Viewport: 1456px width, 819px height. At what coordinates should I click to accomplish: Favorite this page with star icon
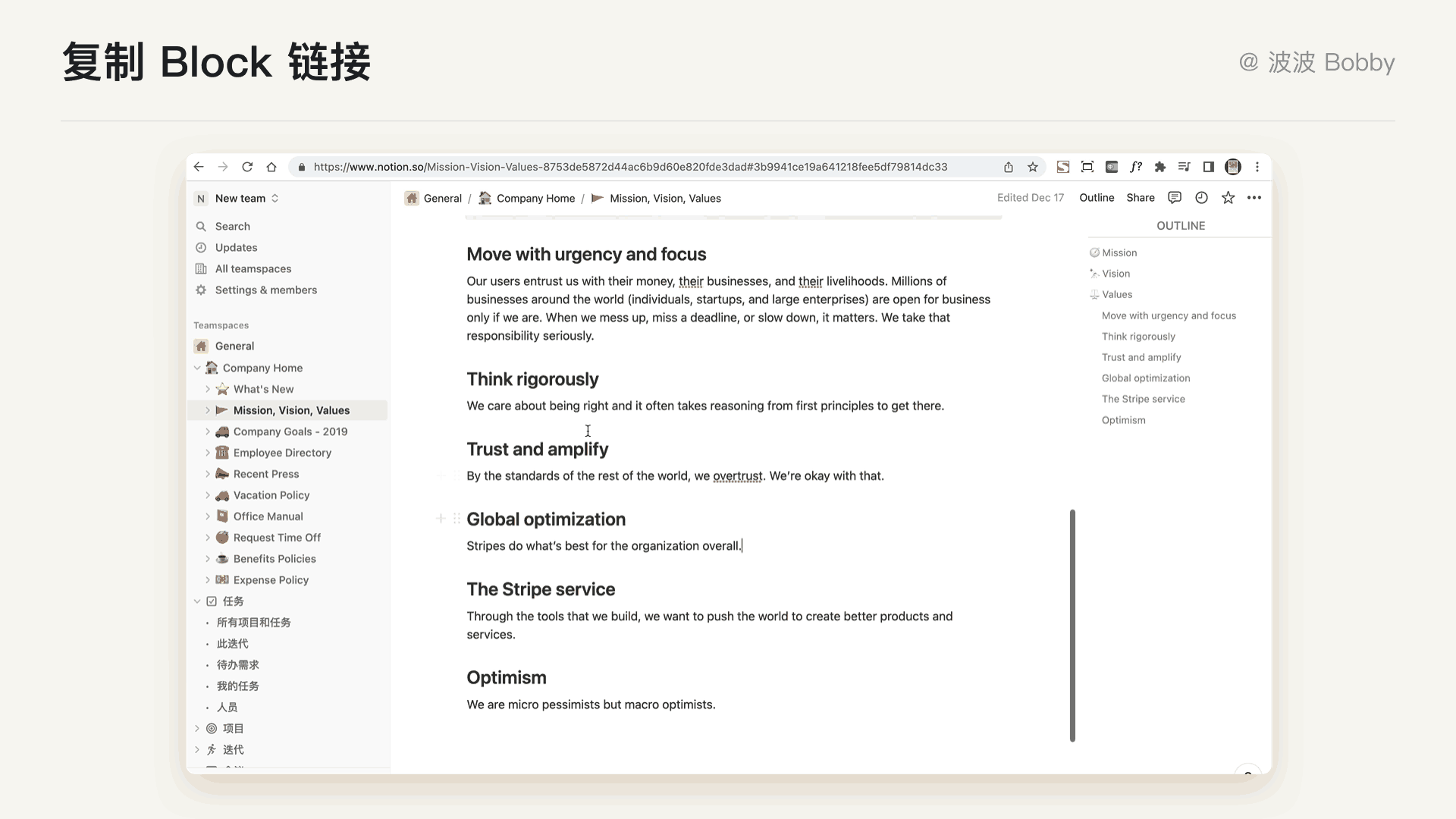click(1228, 198)
